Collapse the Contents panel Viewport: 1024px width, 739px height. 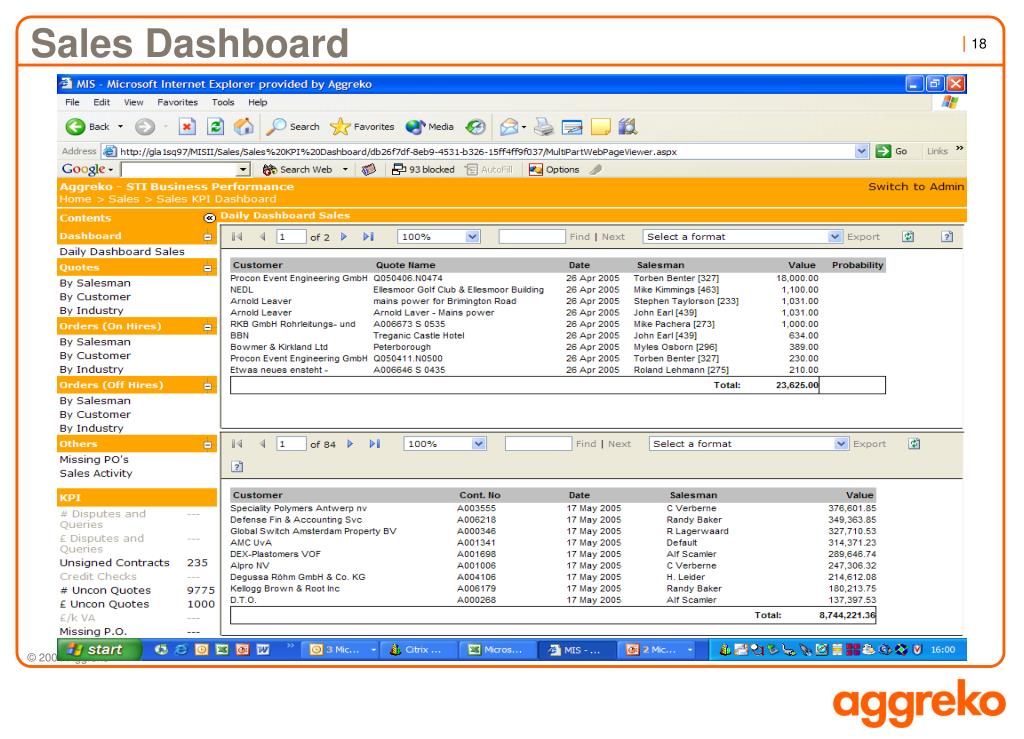[209, 218]
